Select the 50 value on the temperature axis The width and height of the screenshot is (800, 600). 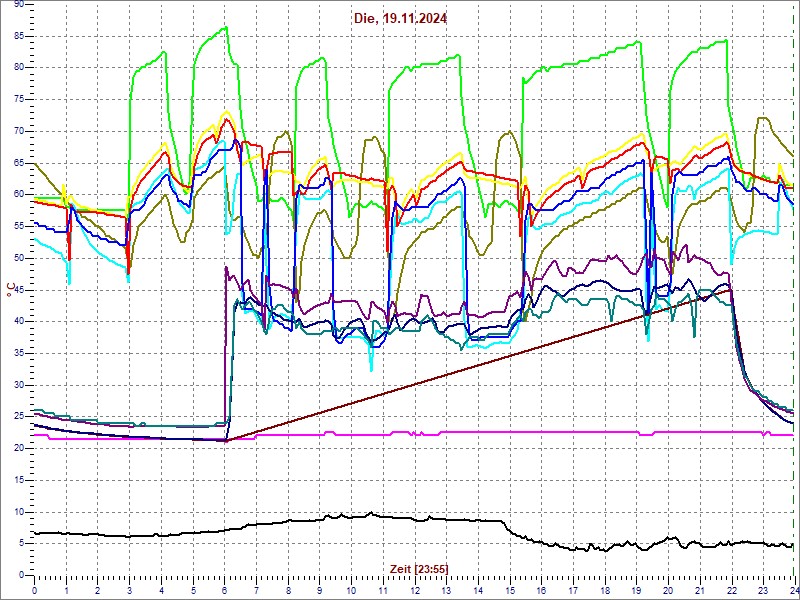18,258
